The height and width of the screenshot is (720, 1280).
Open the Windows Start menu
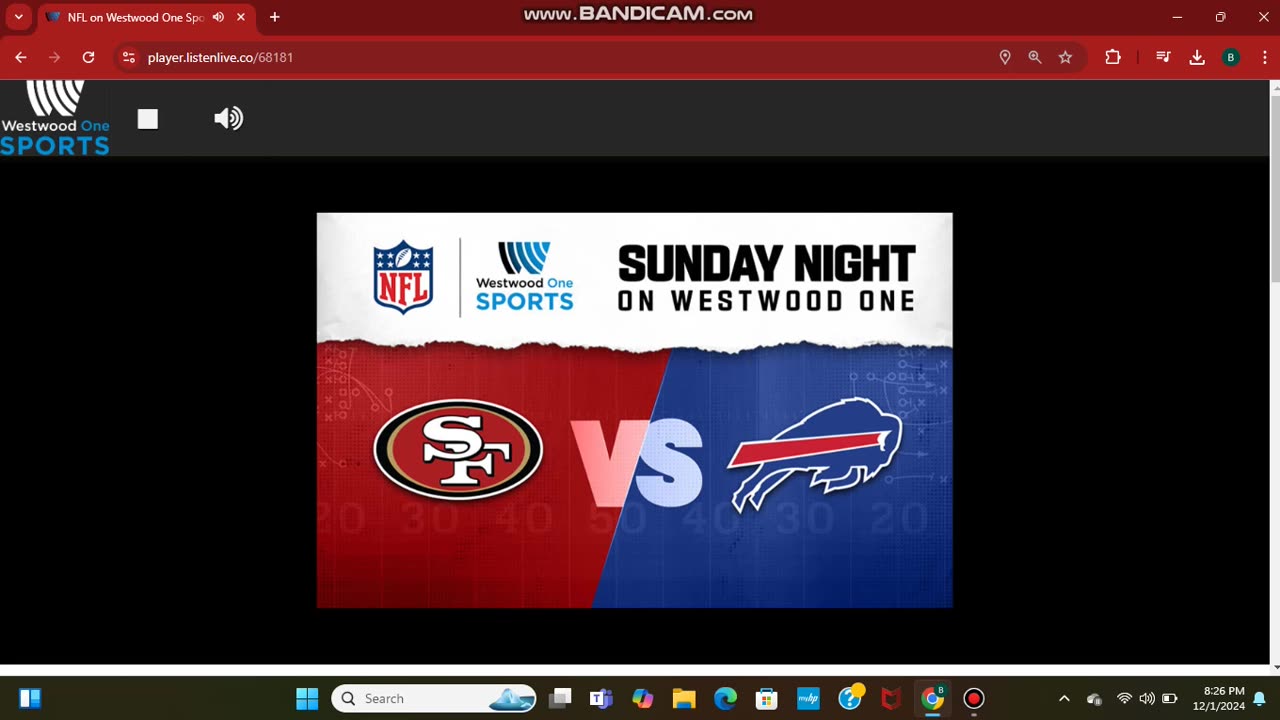[x=307, y=698]
